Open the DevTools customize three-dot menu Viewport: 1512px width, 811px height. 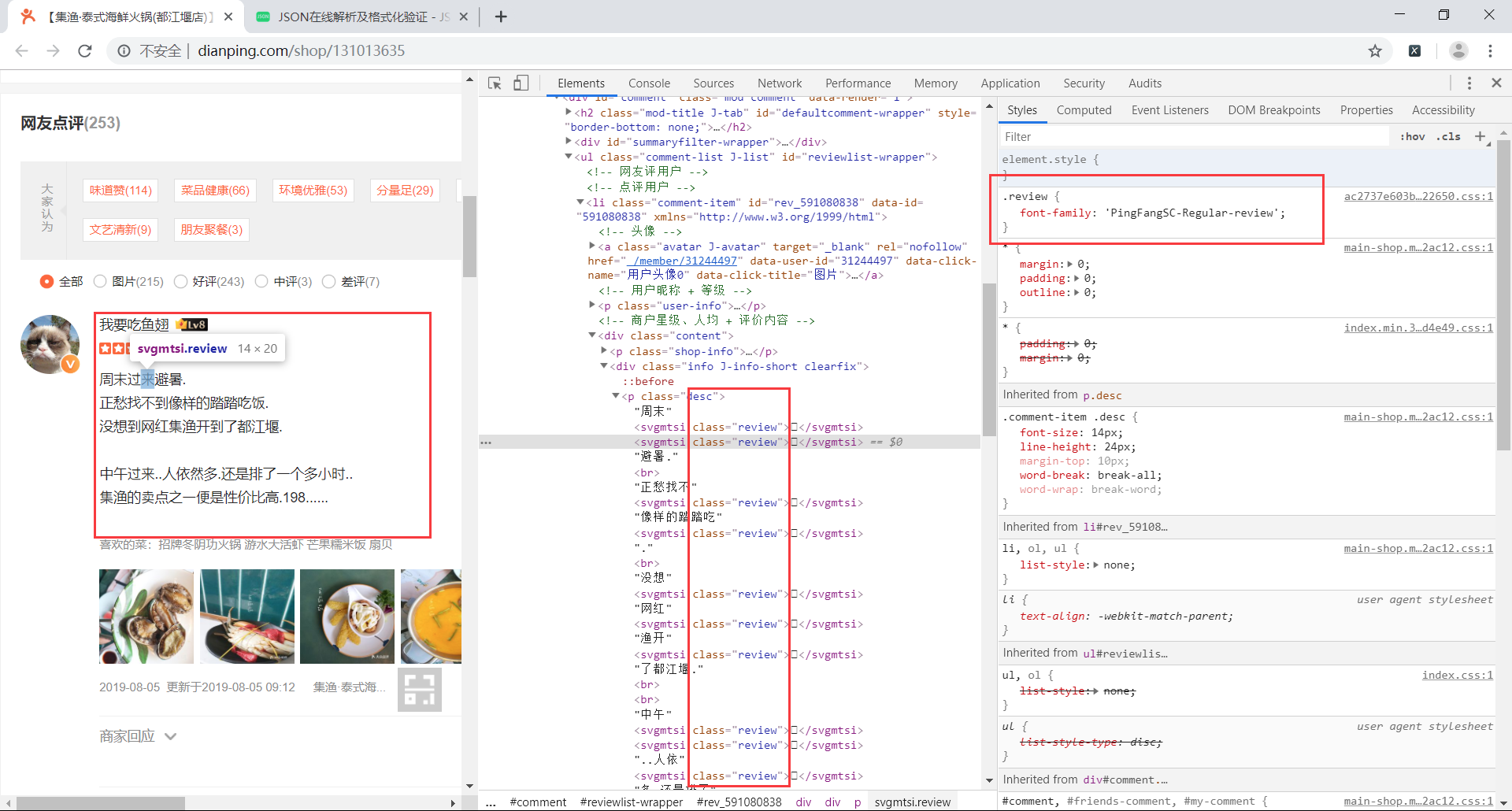pyautogui.click(x=1469, y=83)
